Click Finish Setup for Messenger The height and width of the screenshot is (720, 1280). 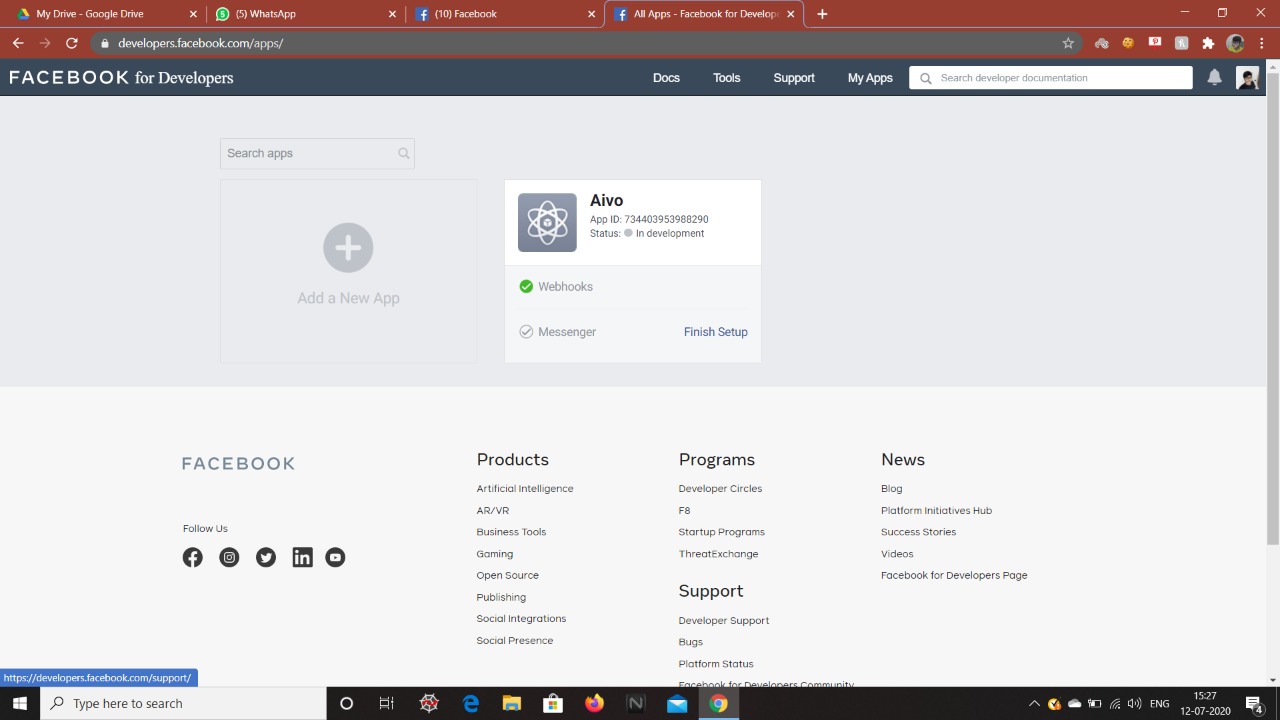(x=716, y=332)
